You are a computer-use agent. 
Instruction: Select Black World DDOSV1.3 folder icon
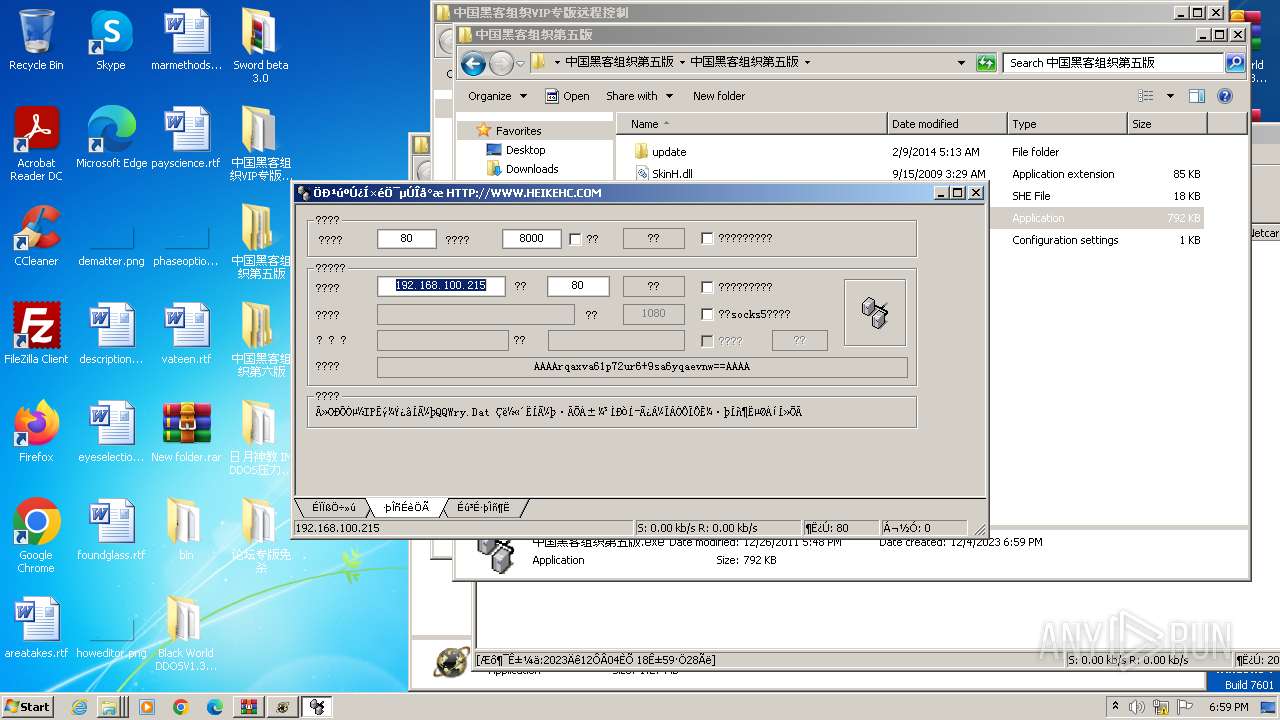[x=185, y=633]
